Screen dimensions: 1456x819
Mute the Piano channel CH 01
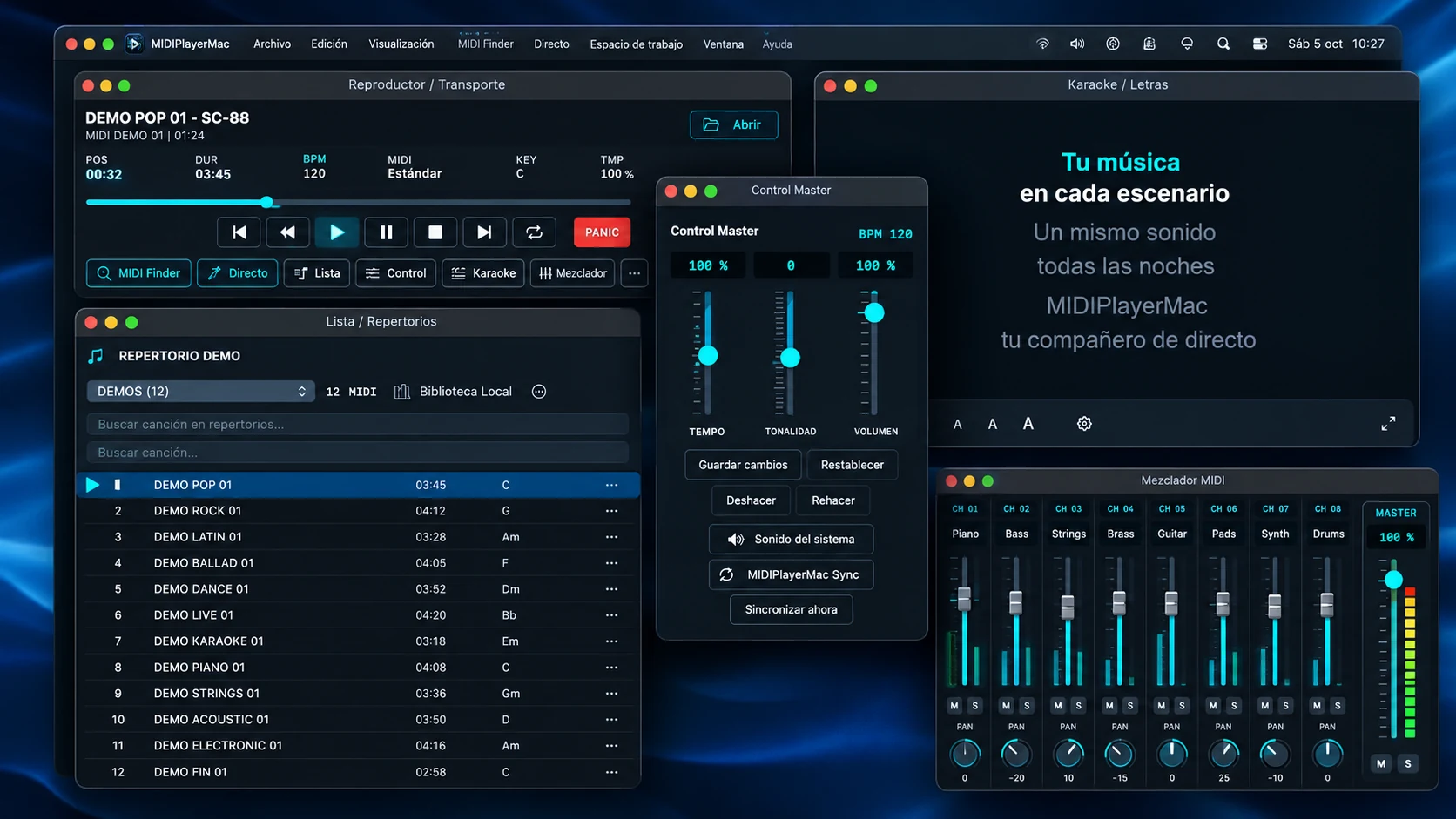954,706
